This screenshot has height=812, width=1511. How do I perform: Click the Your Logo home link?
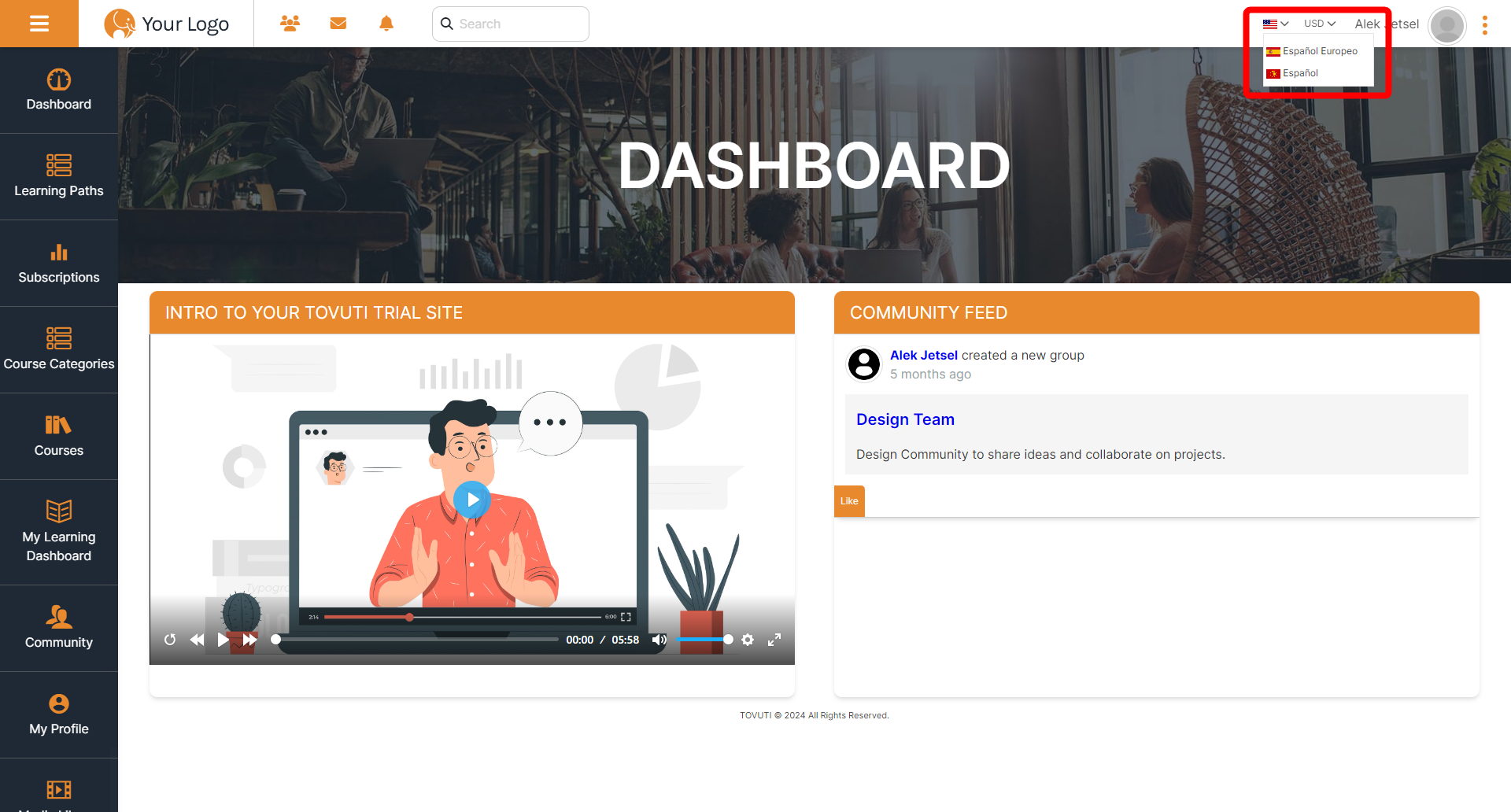pos(167,24)
